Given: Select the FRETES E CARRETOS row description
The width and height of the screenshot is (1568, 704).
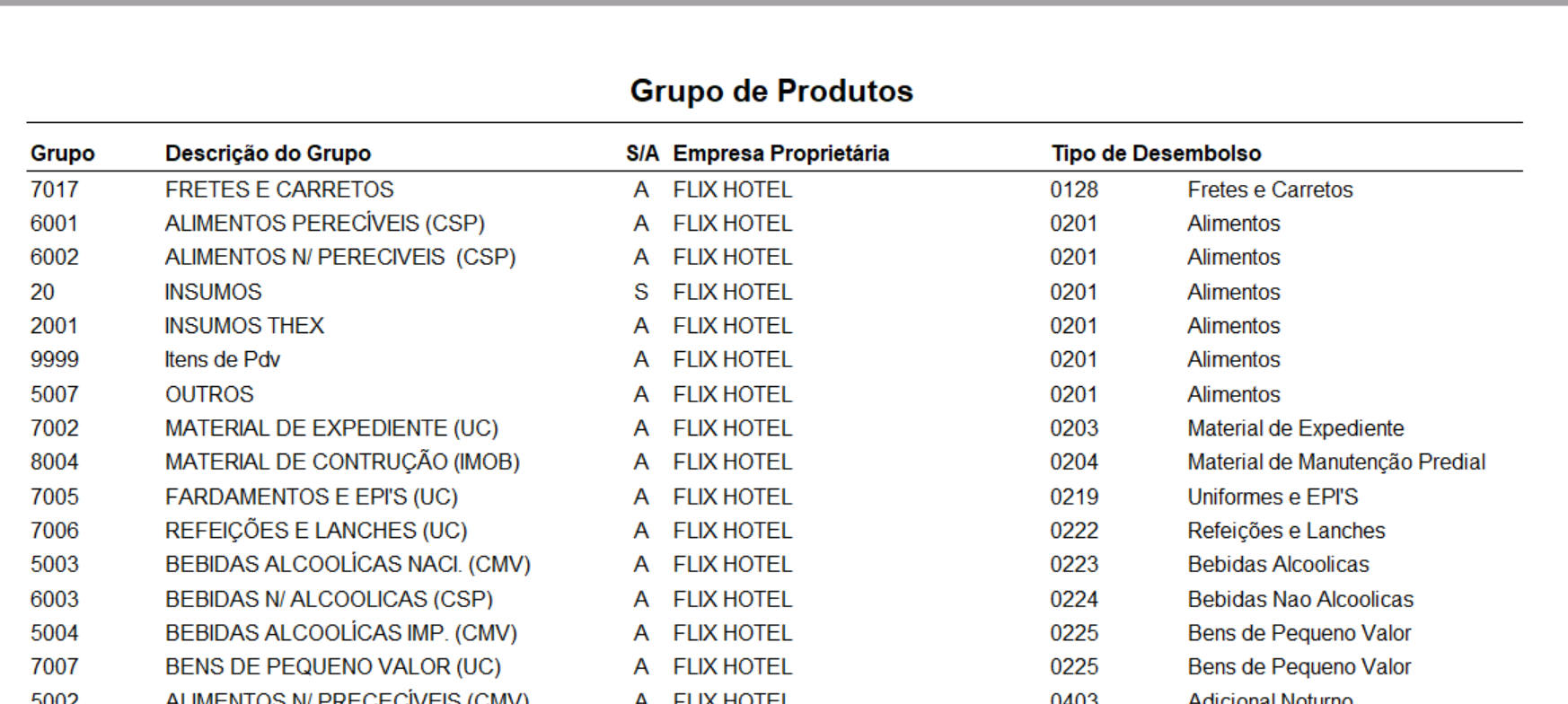Looking at the screenshot, I should [x=279, y=189].
